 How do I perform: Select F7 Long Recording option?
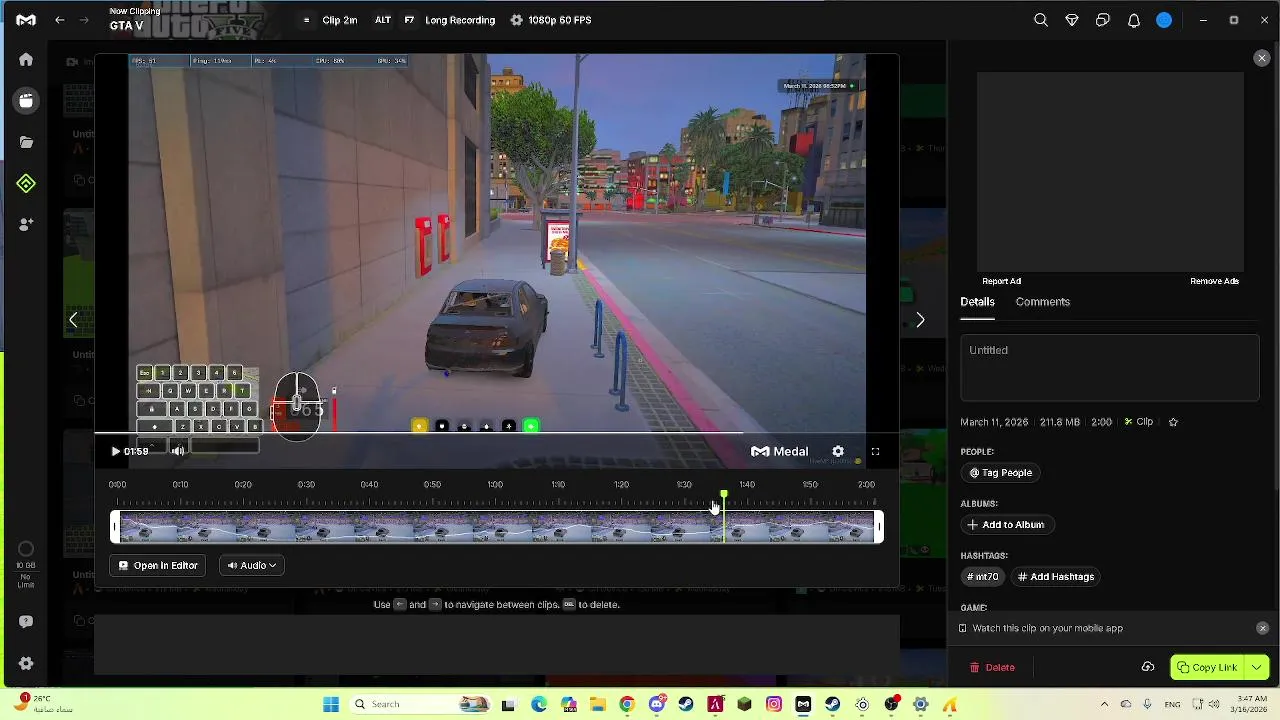pos(449,20)
